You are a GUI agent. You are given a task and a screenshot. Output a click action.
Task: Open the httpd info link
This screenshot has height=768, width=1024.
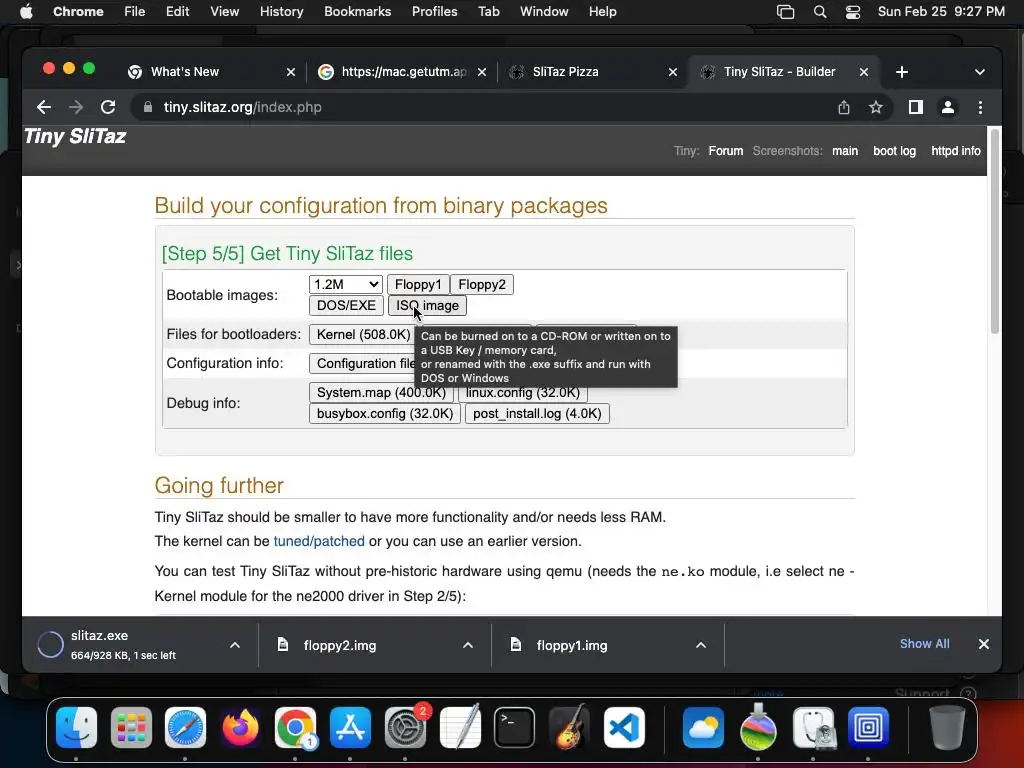tap(955, 151)
